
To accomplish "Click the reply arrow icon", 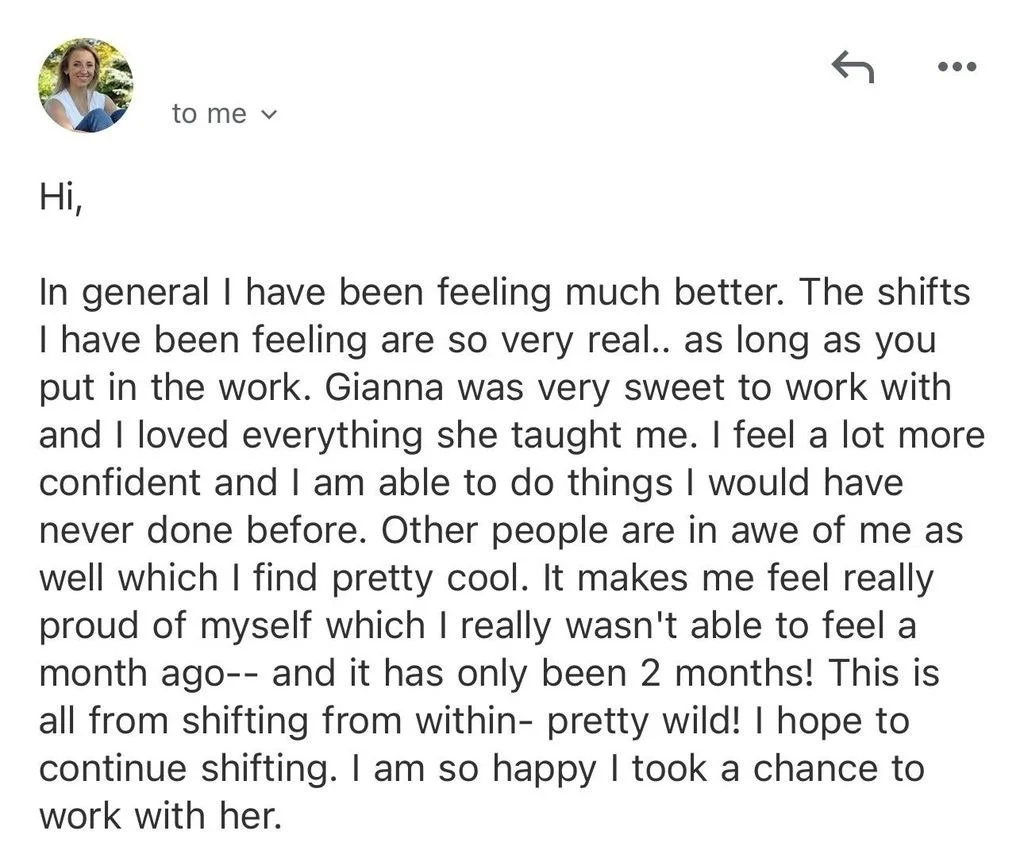I will click(x=853, y=67).
